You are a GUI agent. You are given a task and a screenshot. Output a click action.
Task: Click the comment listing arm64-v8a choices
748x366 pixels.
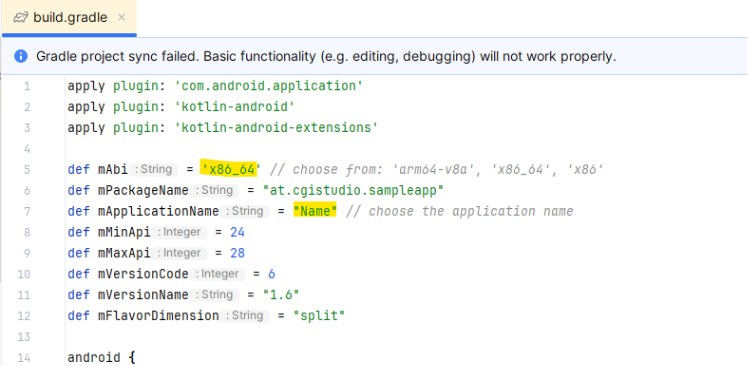click(x=437, y=170)
